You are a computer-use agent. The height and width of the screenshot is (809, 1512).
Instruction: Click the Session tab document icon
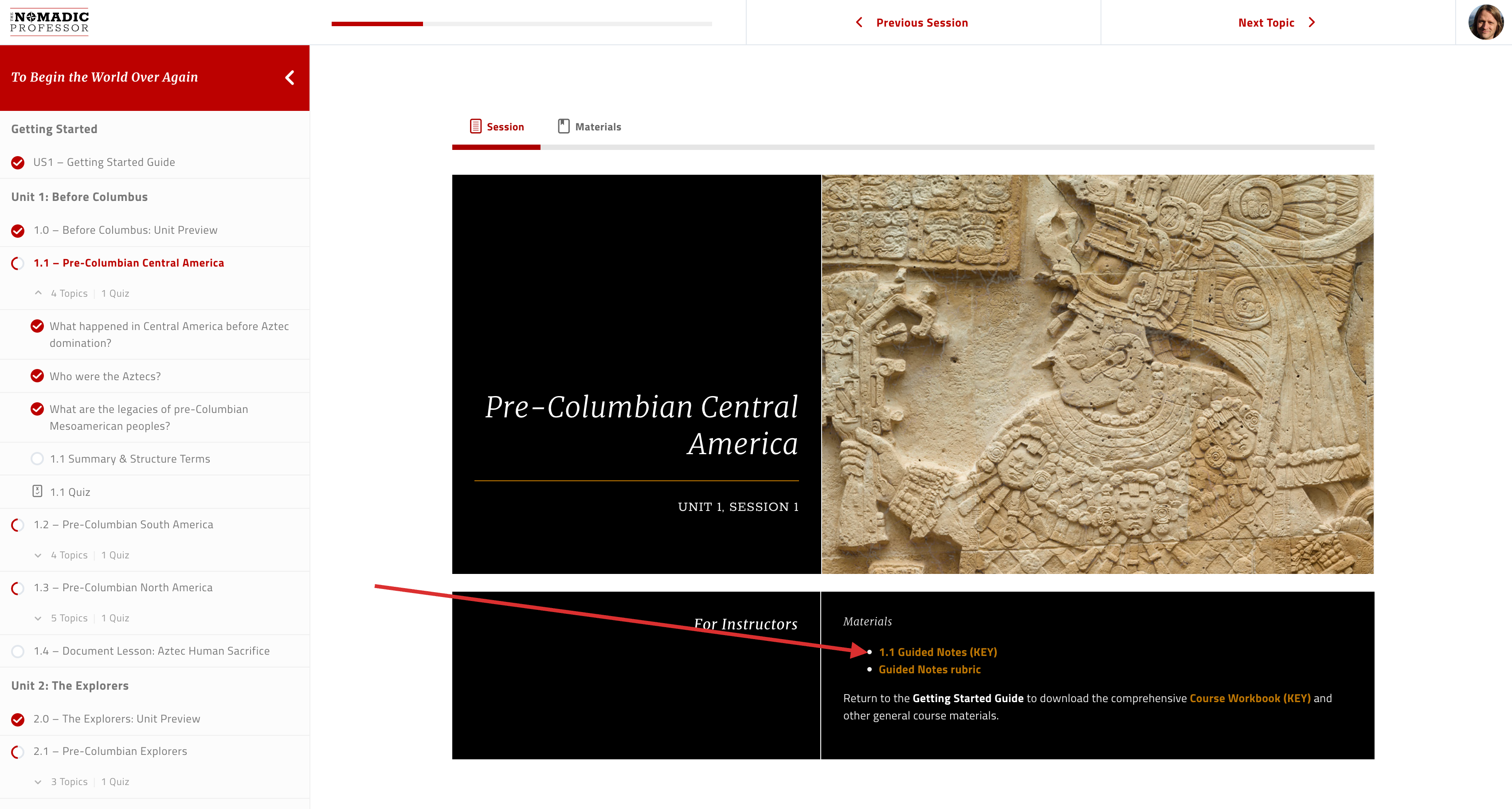pos(475,126)
